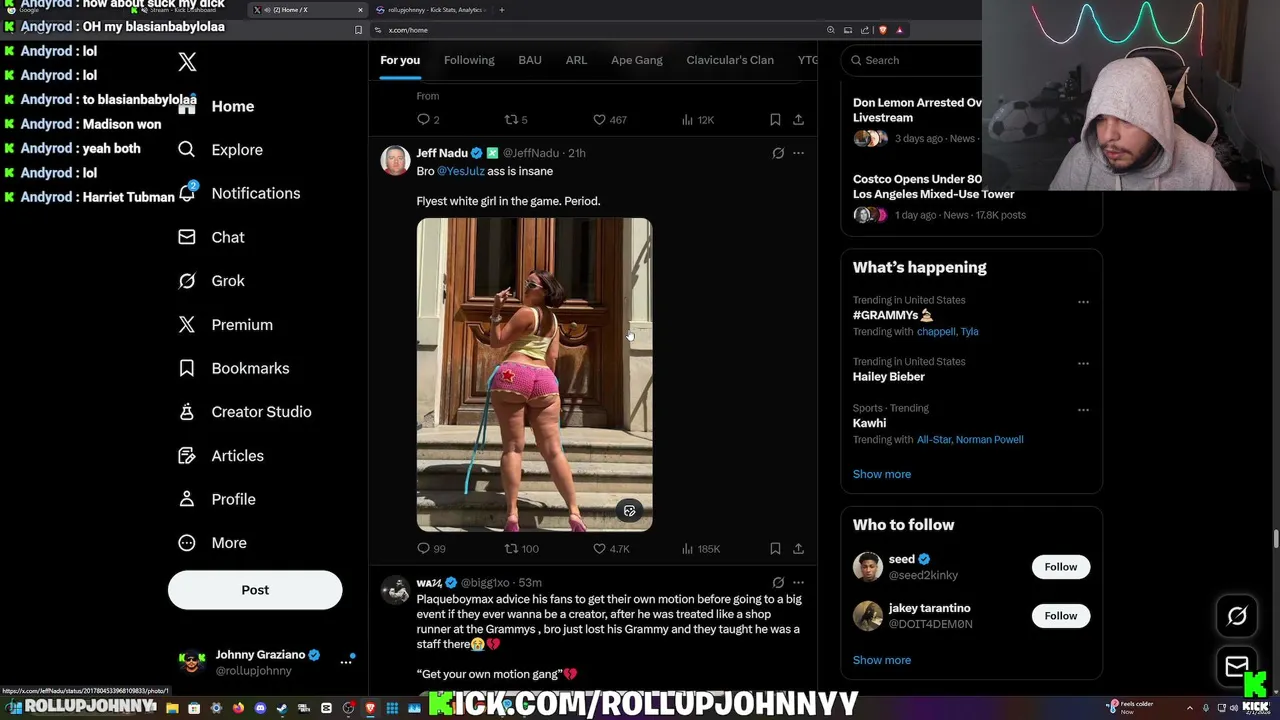Screen dimensions: 1280x720
Task: Follow the jakey tarantino account
Action: (1061, 616)
